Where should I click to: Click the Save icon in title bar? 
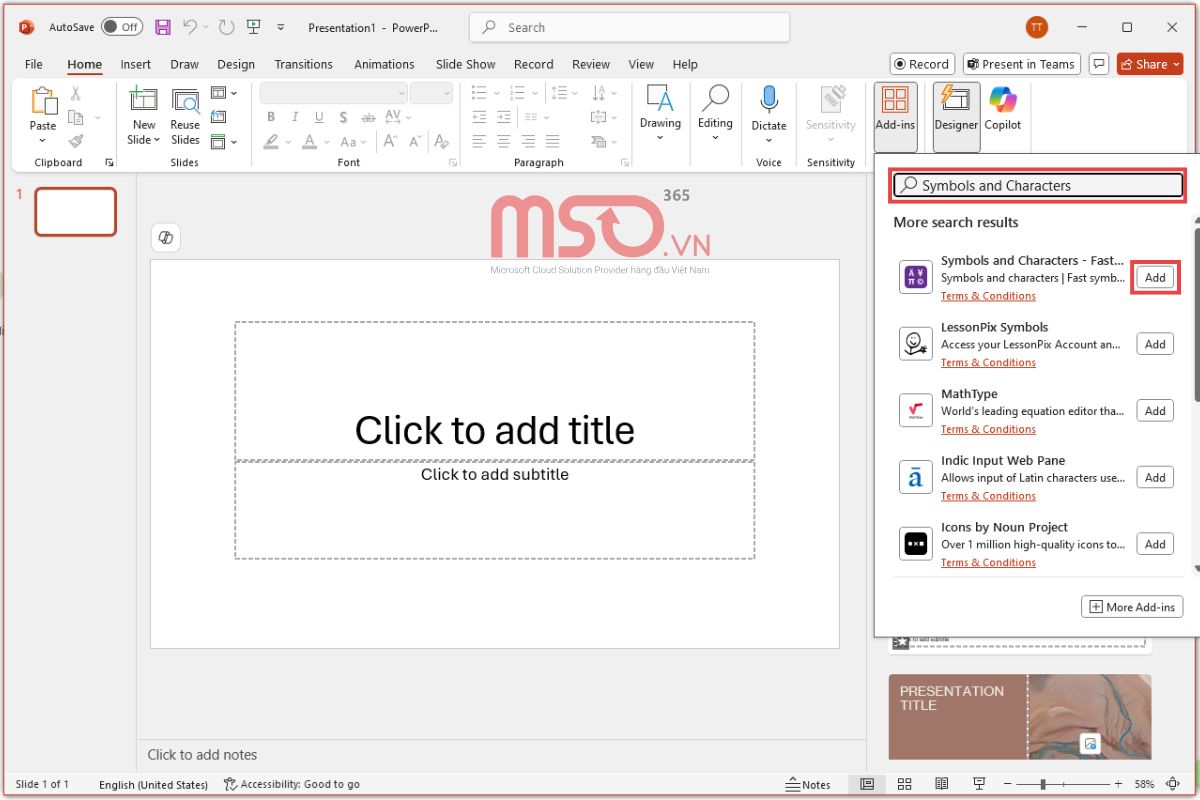tap(163, 27)
